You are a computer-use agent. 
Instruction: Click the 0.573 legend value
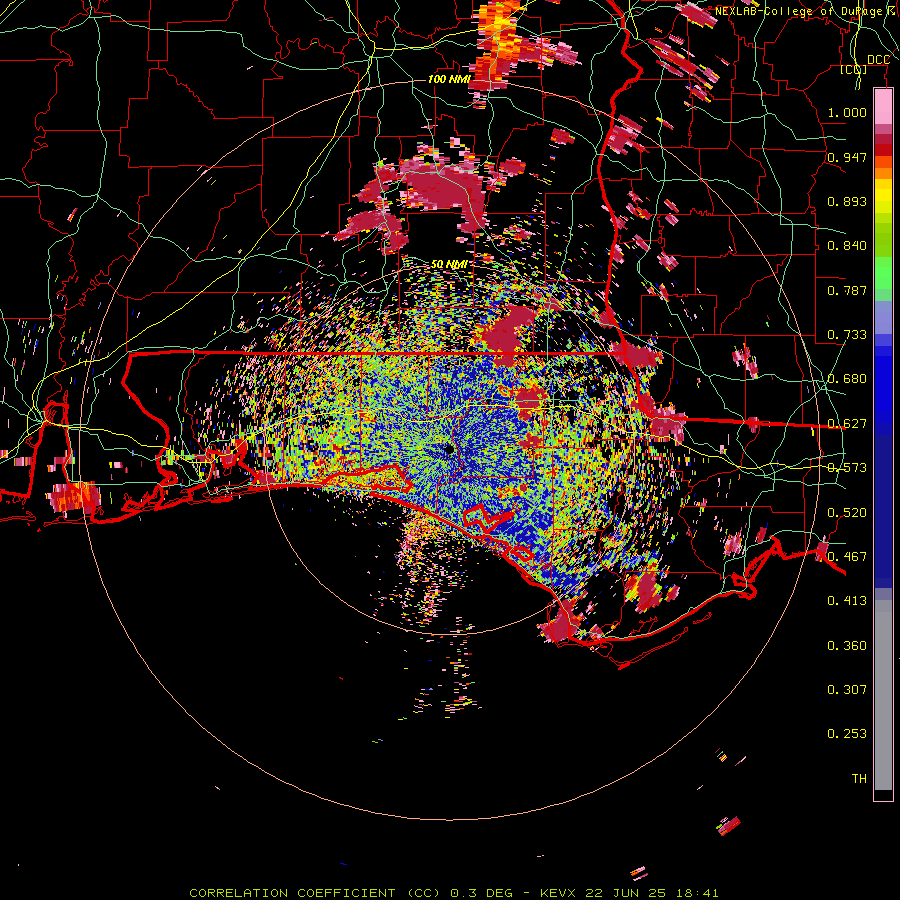point(847,468)
